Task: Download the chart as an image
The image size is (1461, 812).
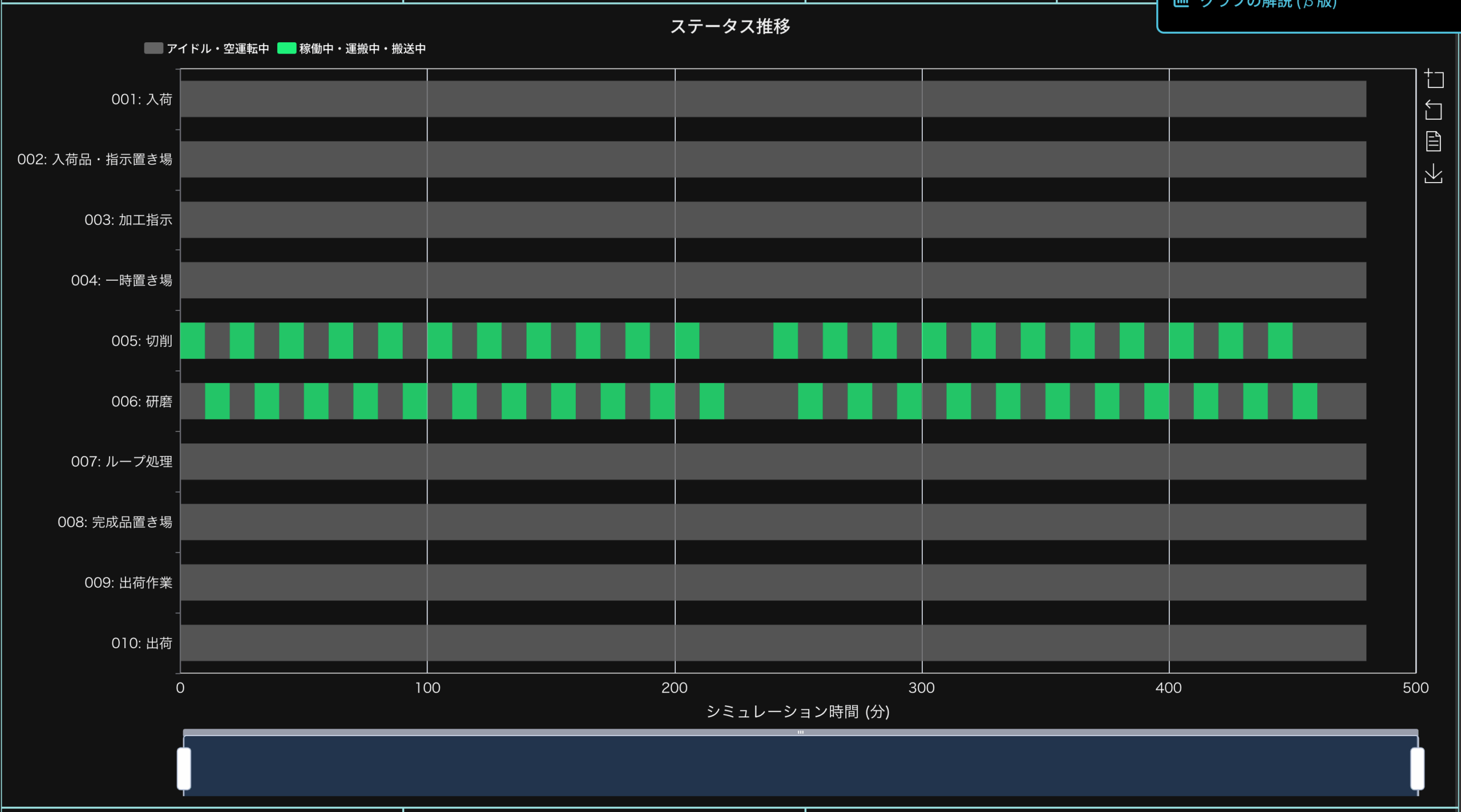Action: coord(1434,174)
